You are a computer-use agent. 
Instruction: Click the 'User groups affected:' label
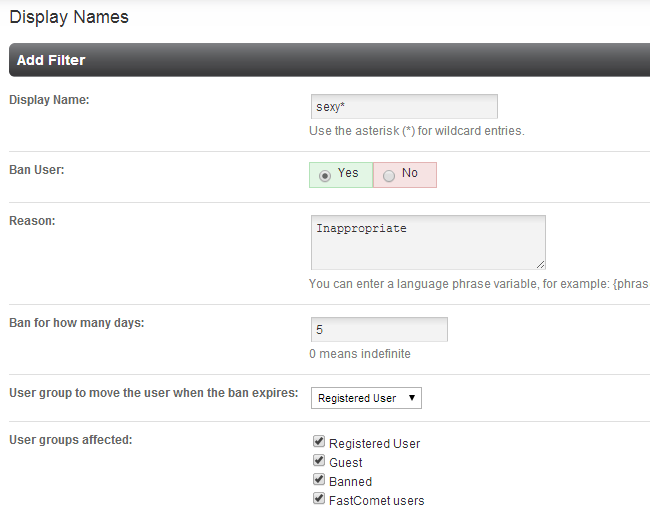click(70, 440)
